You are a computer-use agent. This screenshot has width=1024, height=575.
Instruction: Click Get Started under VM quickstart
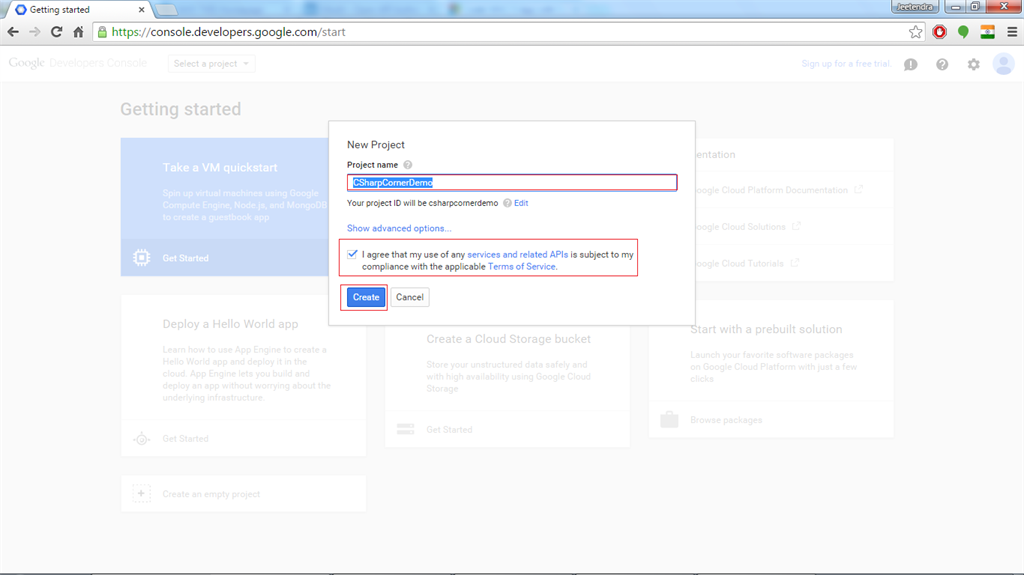tap(185, 258)
